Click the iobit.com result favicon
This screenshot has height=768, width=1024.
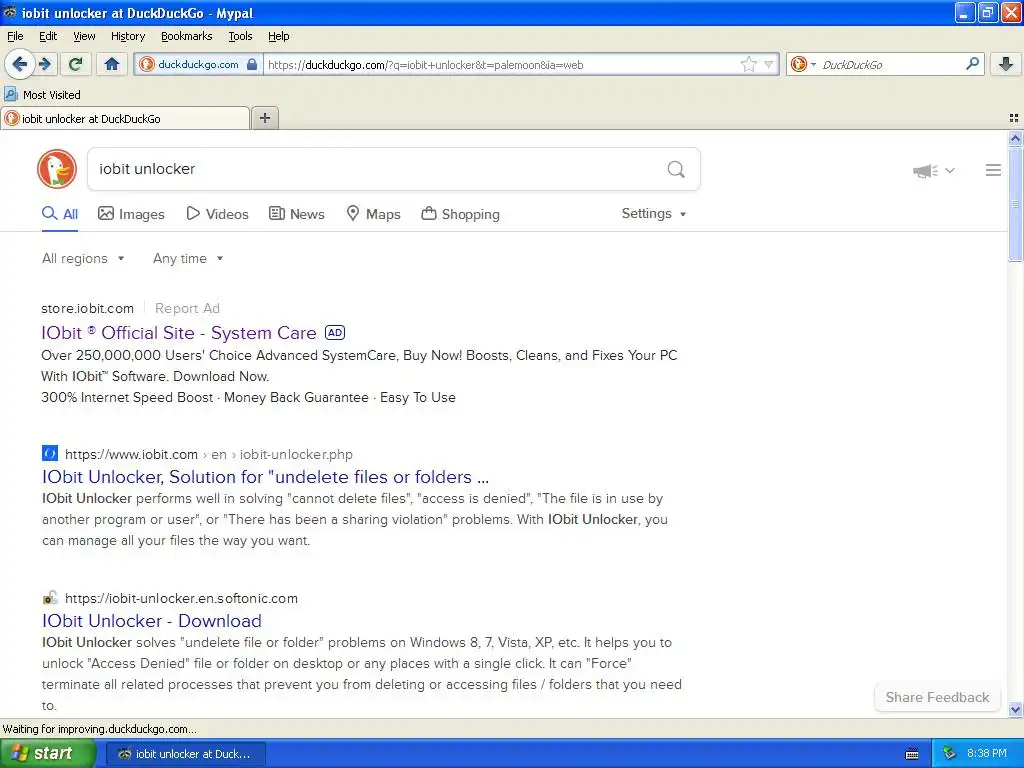[x=50, y=453]
